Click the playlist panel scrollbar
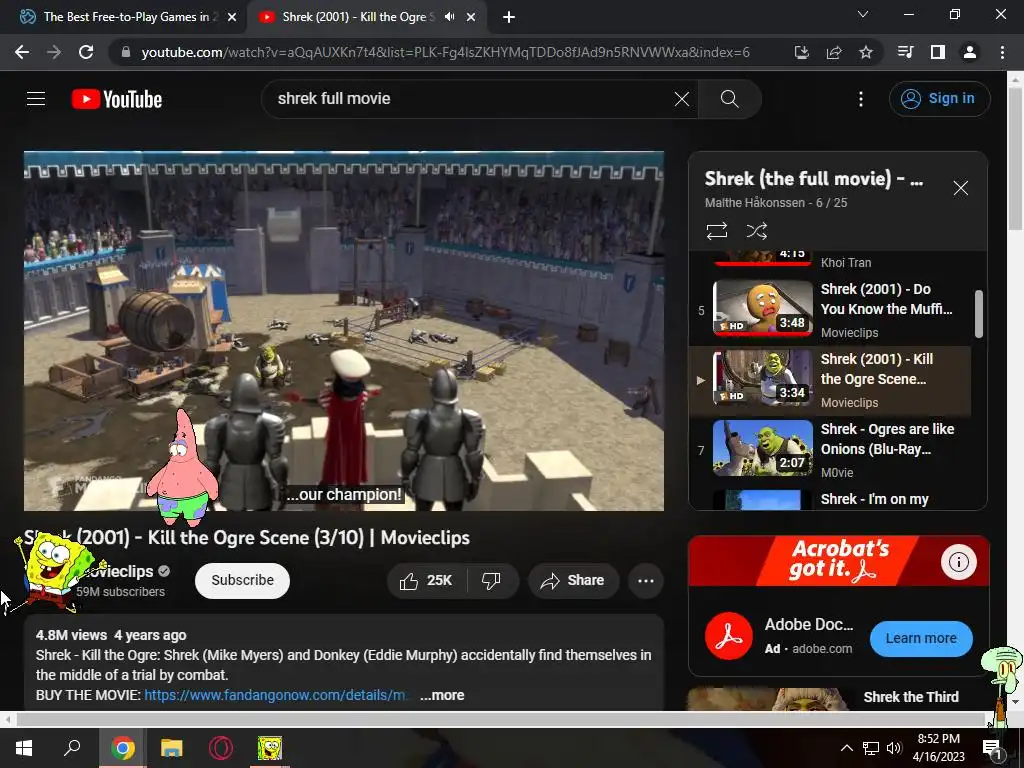This screenshot has width=1024, height=768. (x=979, y=313)
